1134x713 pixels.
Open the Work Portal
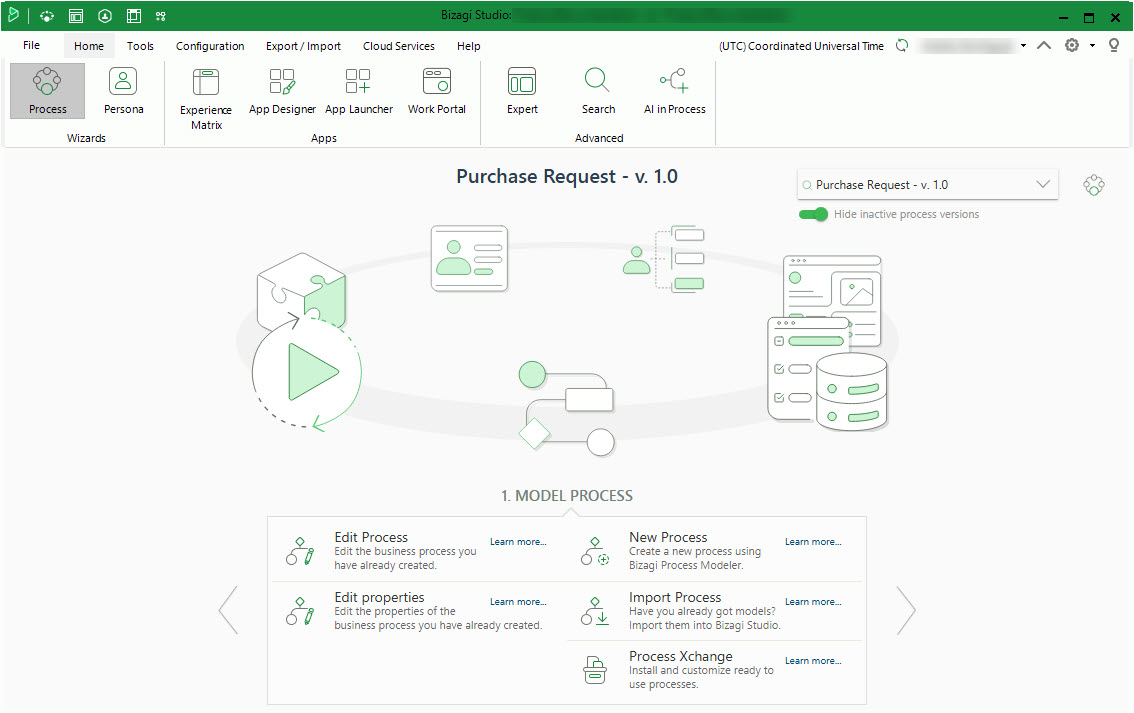(437, 90)
